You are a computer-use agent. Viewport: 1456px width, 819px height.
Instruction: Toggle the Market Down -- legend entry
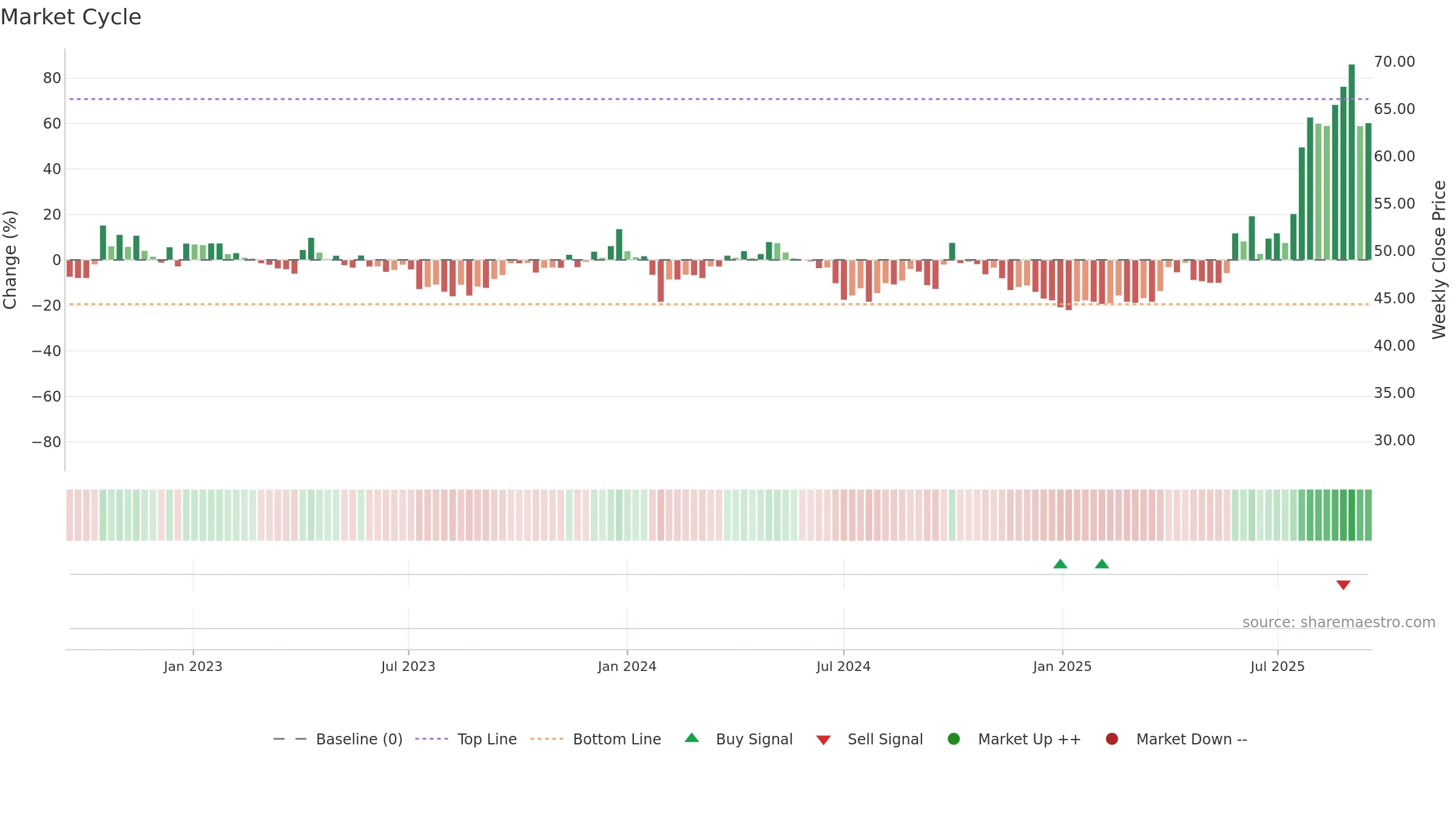click(x=1176, y=739)
